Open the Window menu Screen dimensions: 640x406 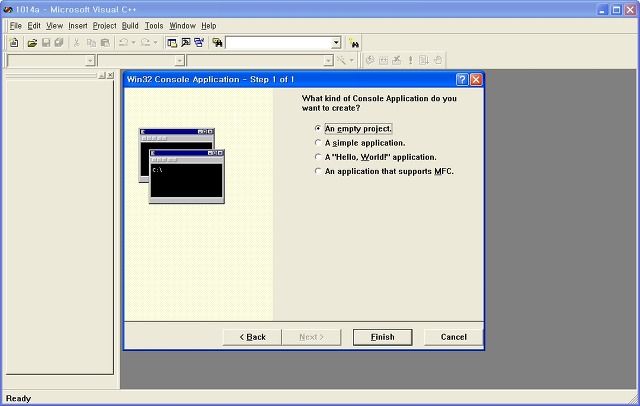coord(182,26)
